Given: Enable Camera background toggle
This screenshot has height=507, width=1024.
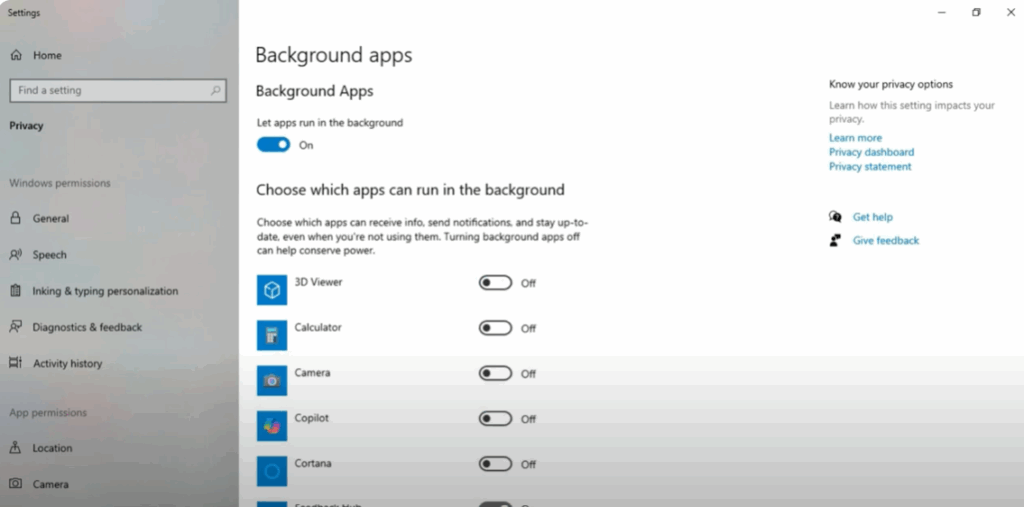Looking at the screenshot, I should [x=495, y=373].
